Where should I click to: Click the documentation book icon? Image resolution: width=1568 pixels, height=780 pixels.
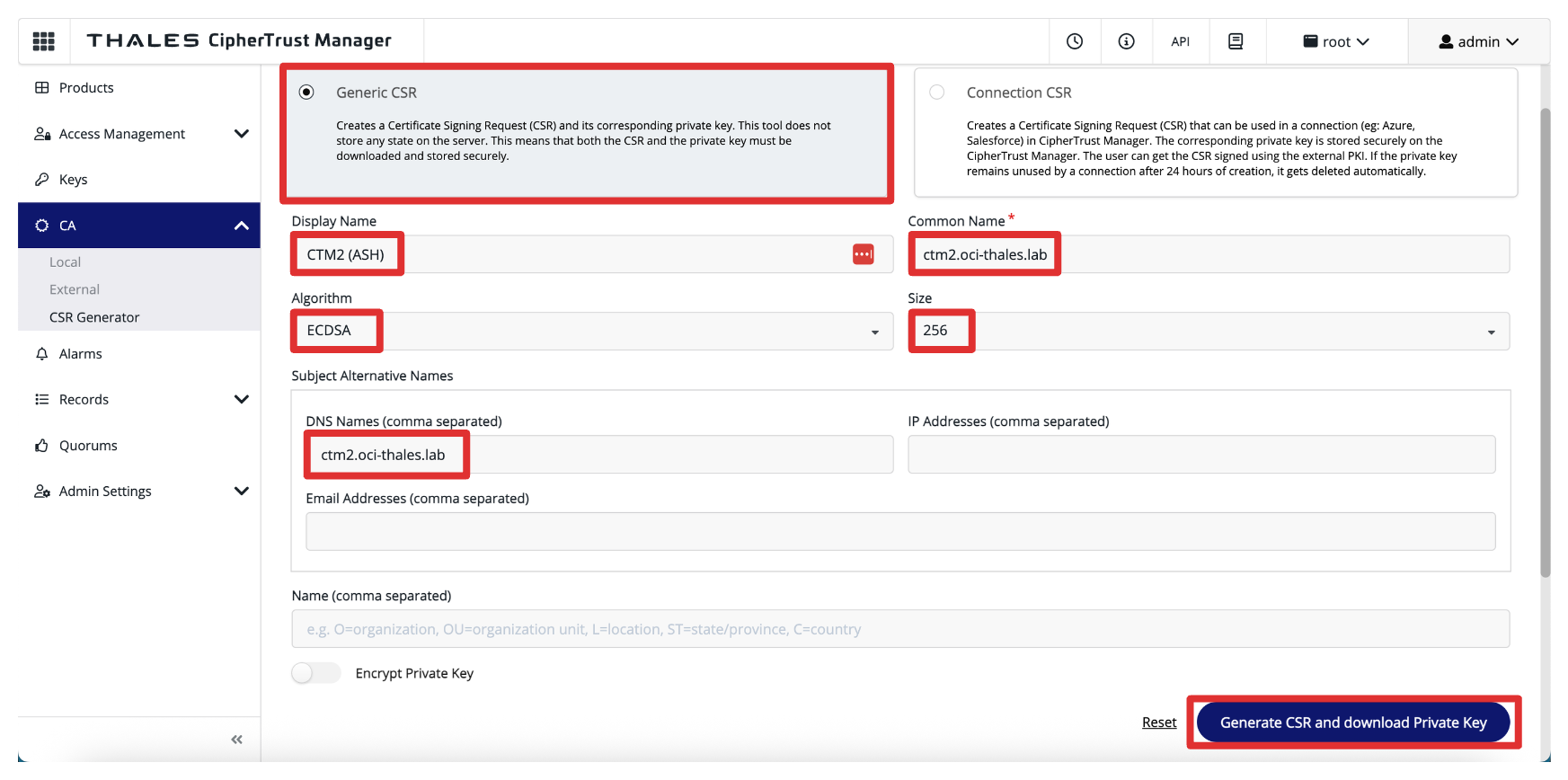click(1236, 41)
